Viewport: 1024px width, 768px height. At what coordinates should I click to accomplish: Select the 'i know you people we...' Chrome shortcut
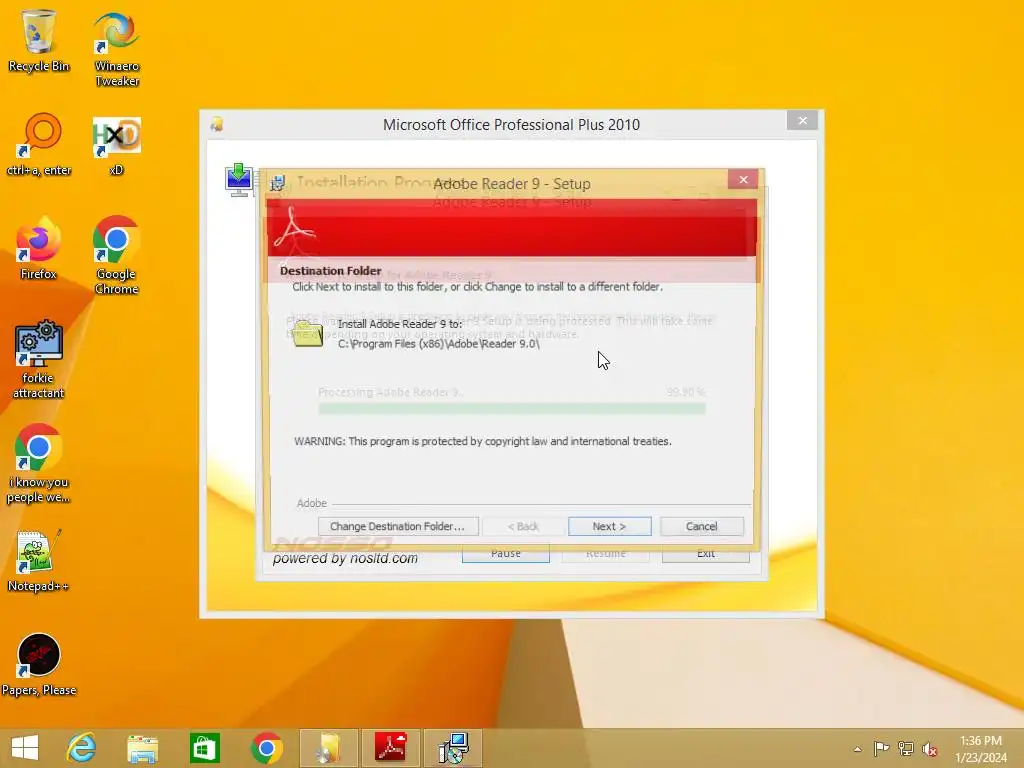click(39, 464)
